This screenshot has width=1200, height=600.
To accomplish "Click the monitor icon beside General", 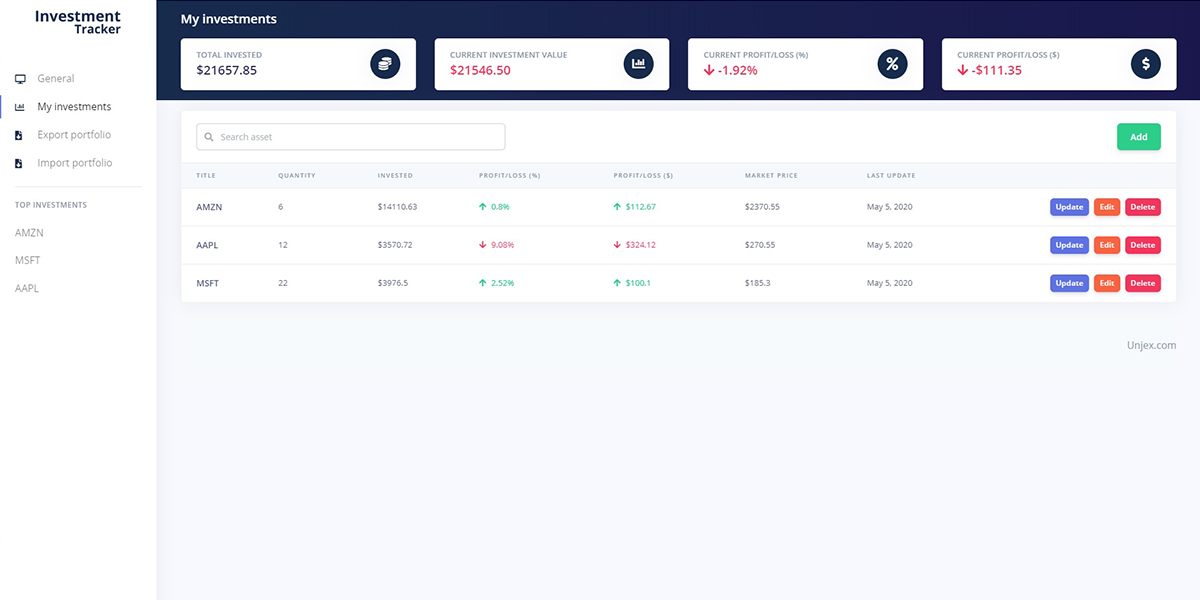I will pos(20,79).
